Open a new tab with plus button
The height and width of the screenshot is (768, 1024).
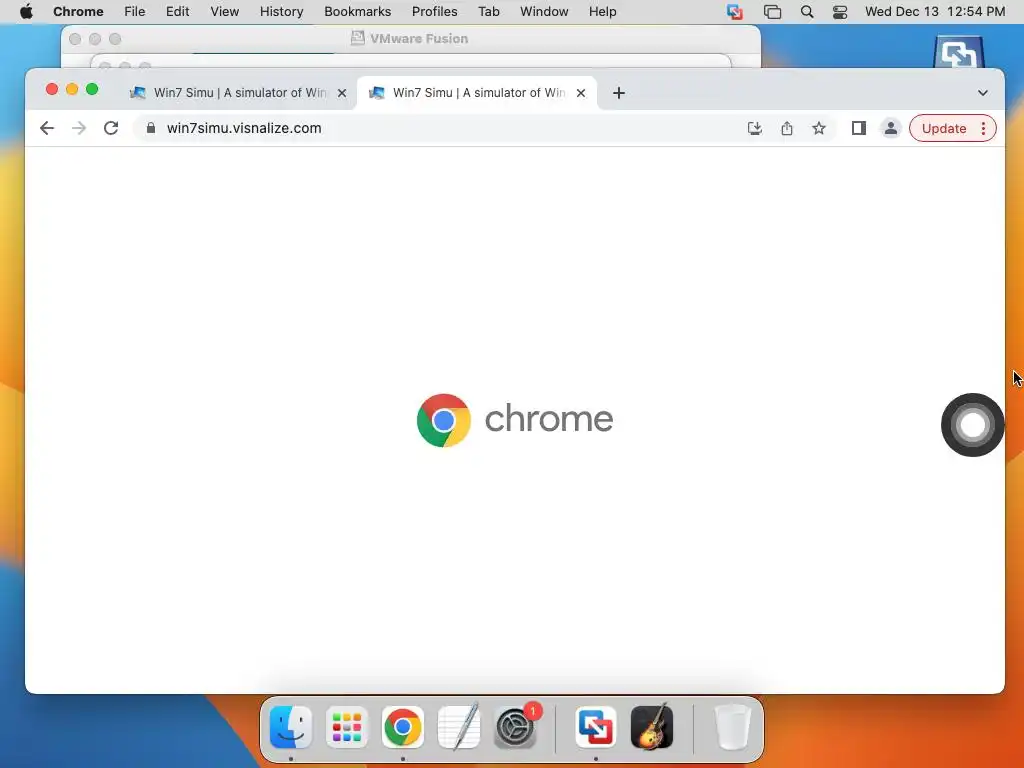tap(619, 93)
